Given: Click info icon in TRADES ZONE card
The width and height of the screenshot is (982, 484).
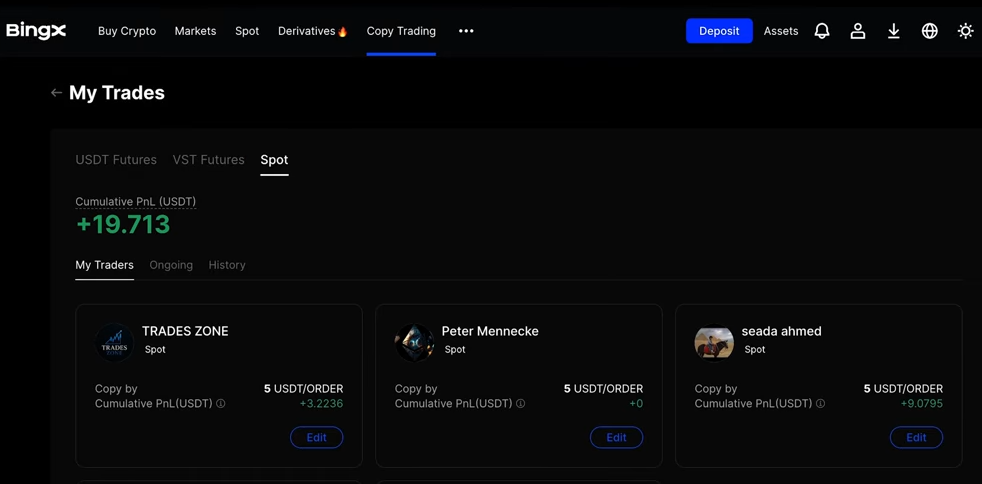Looking at the screenshot, I should (x=221, y=404).
